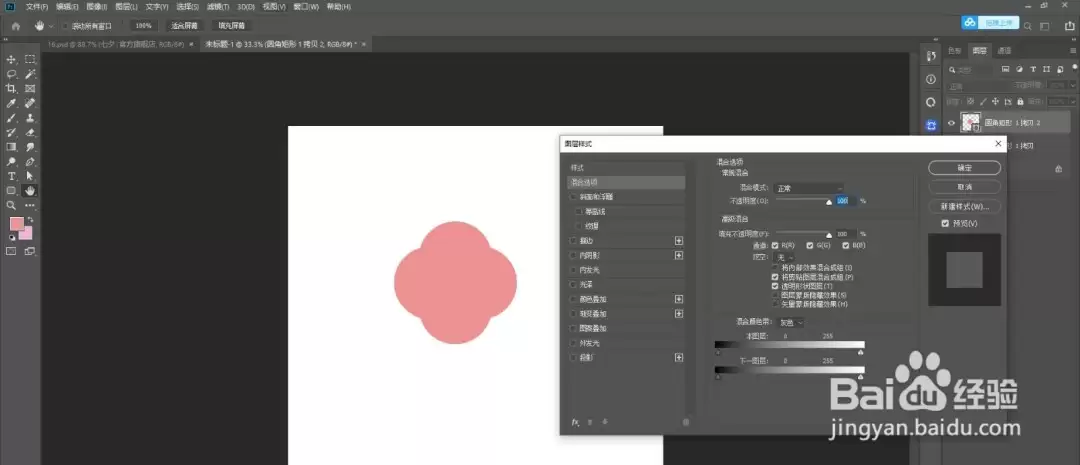Select the Healing Brush tool

[30, 103]
